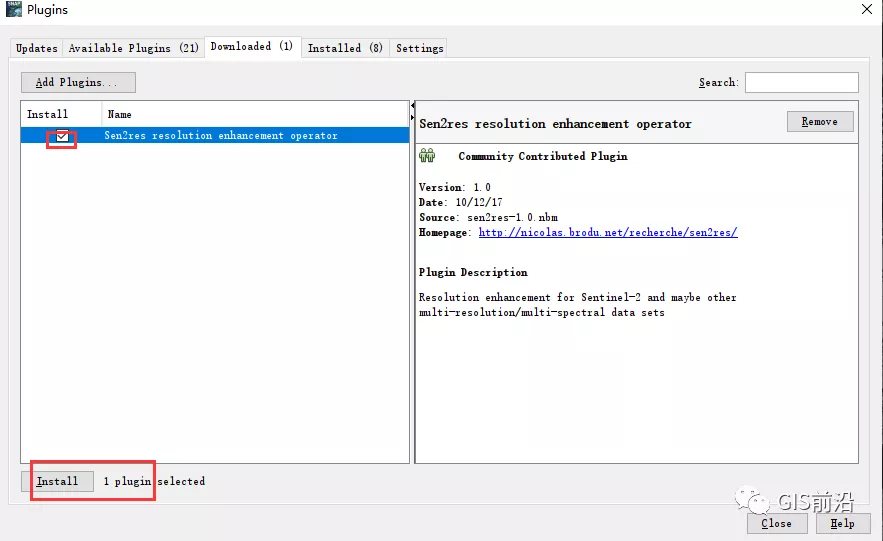
Task: Open Help for the Plugins dialog
Action: [842, 524]
